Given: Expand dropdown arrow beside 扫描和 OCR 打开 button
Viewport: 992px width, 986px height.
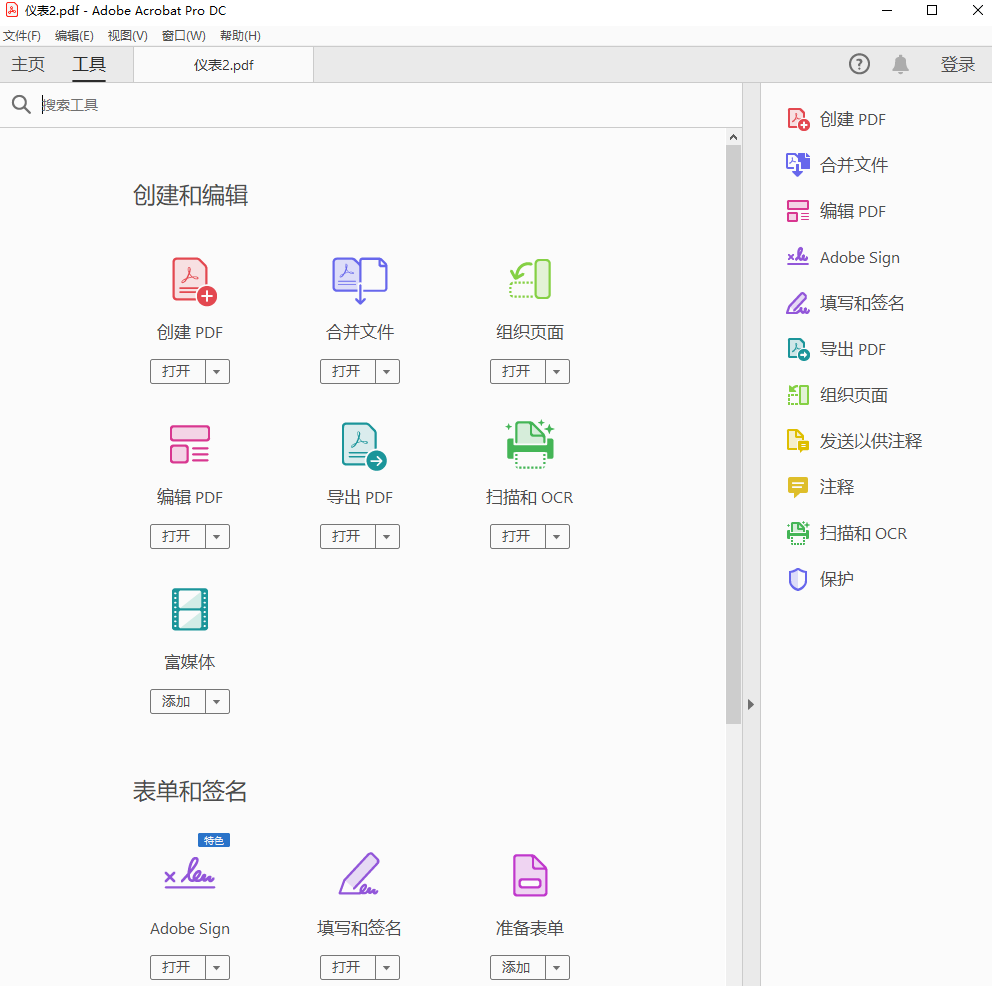Looking at the screenshot, I should (557, 536).
